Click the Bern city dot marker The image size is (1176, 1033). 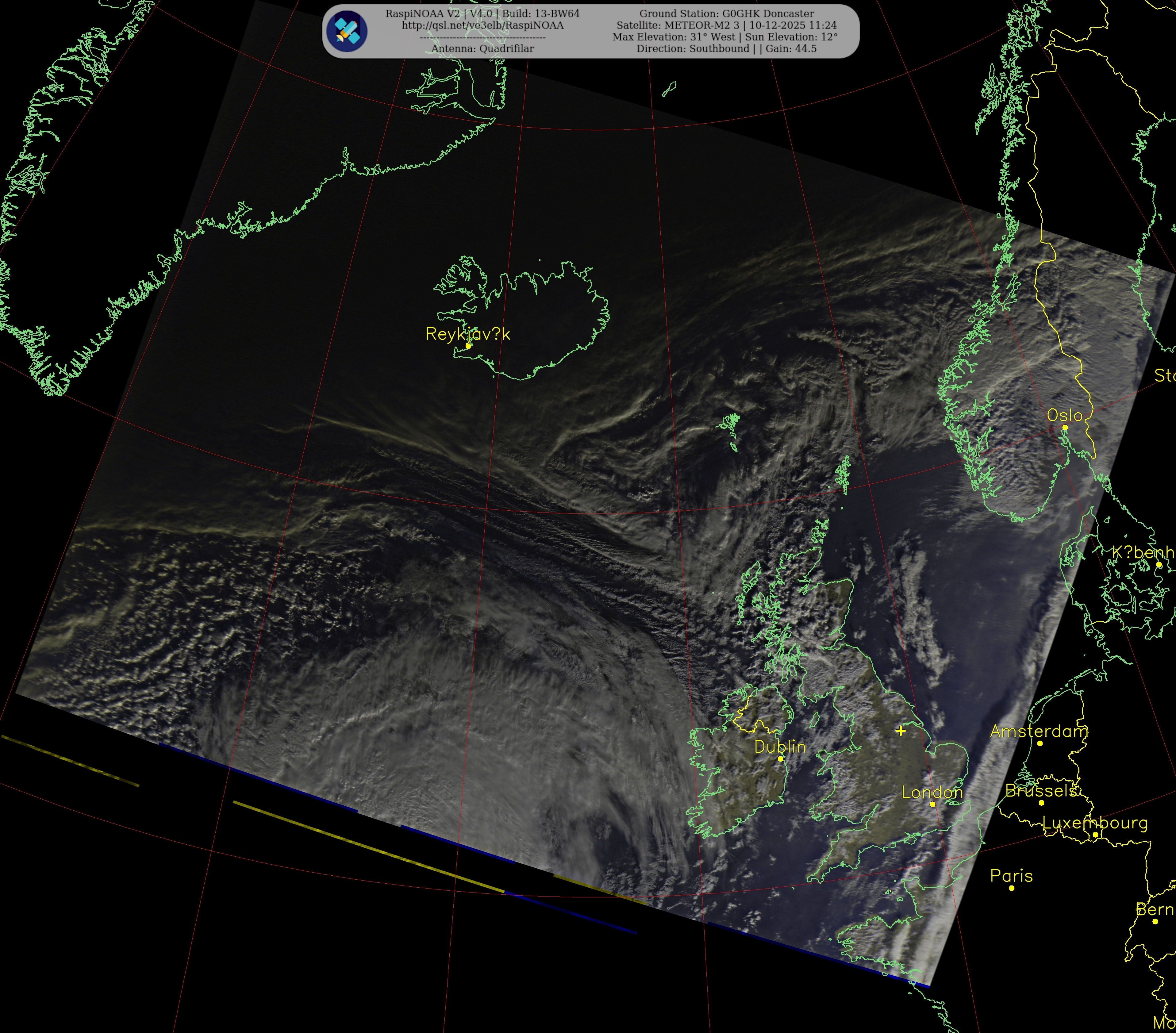(x=1155, y=921)
